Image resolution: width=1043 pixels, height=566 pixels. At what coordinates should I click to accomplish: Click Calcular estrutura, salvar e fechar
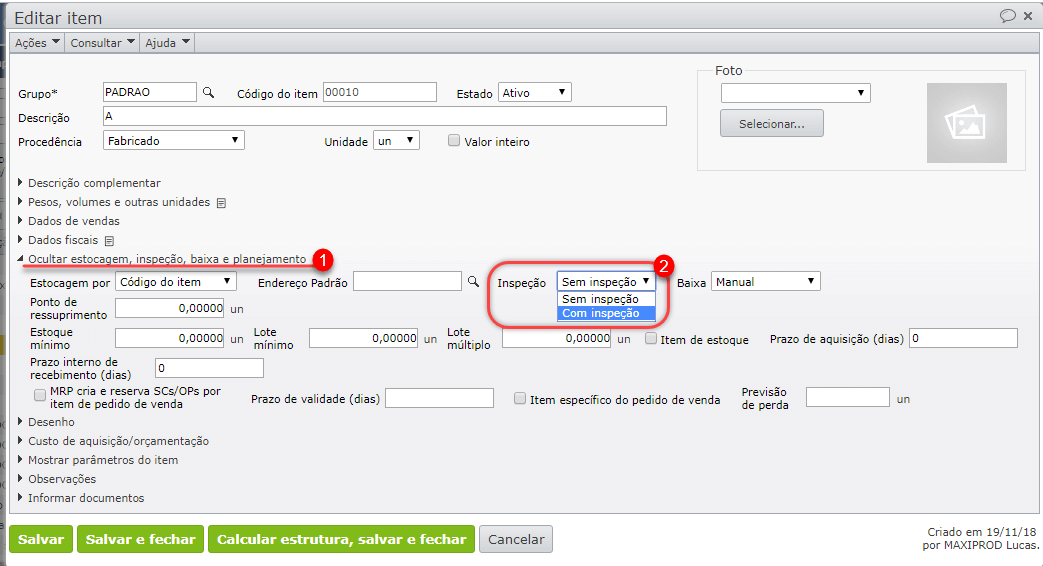[x=341, y=539]
